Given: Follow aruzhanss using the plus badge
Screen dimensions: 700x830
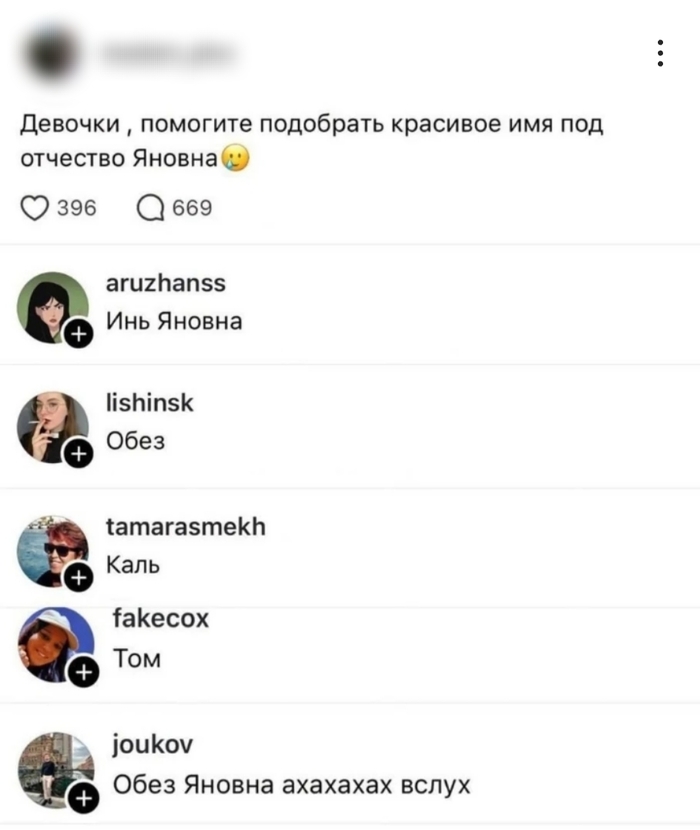Looking at the screenshot, I should click(x=79, y=334).
